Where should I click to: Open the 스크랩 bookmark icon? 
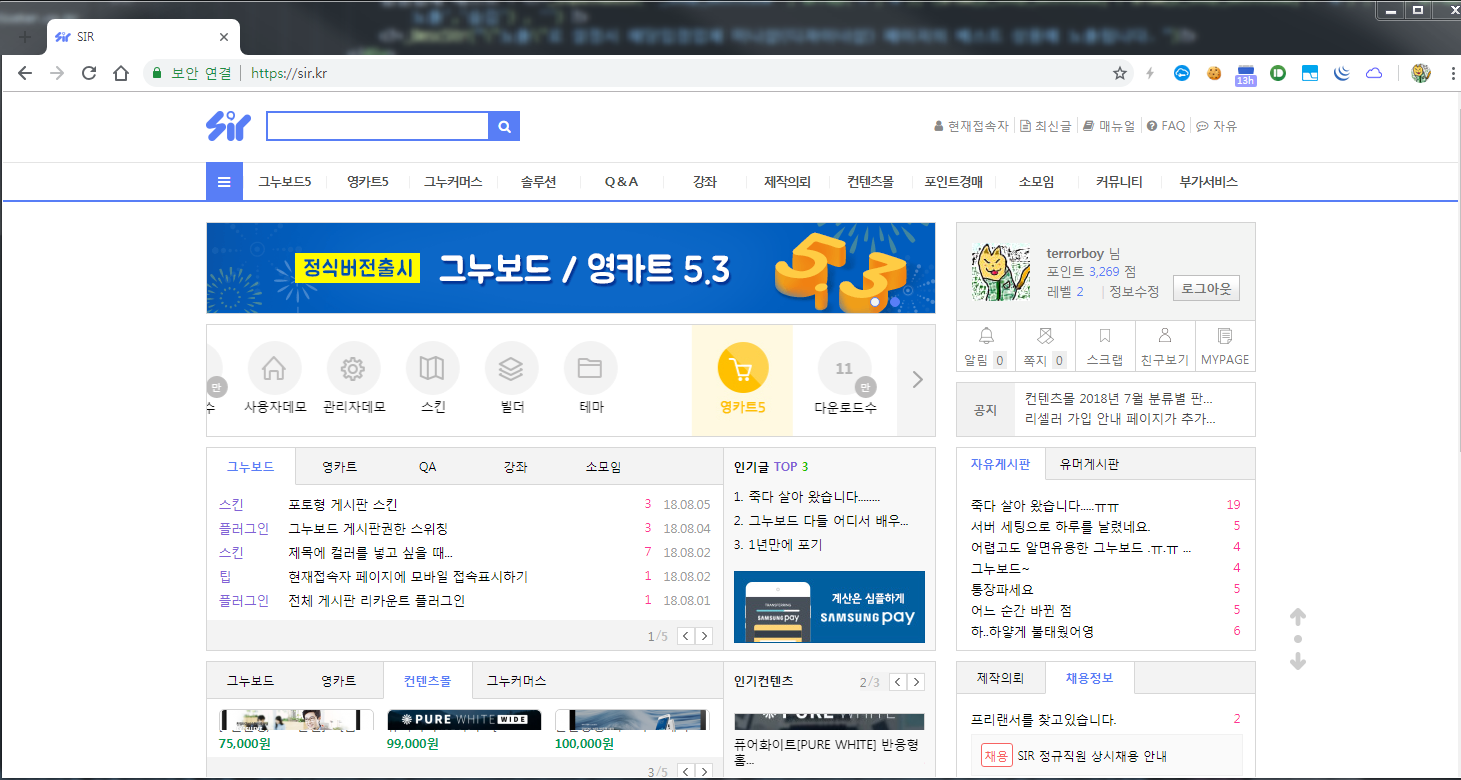pyautogui.click(x=1105, y=337)
